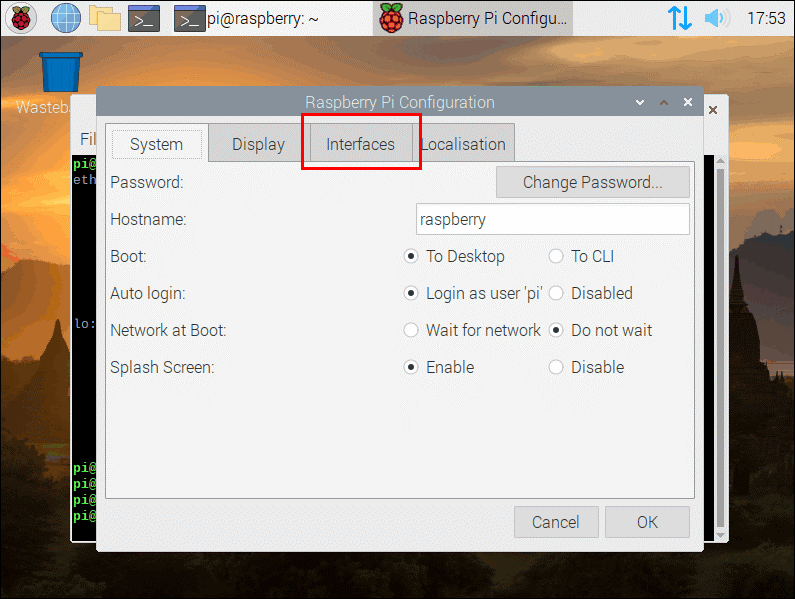Launch the Terminal from the taskbar launcher
Viewport: 795px width, 599px height.
(x=144, y=18)
